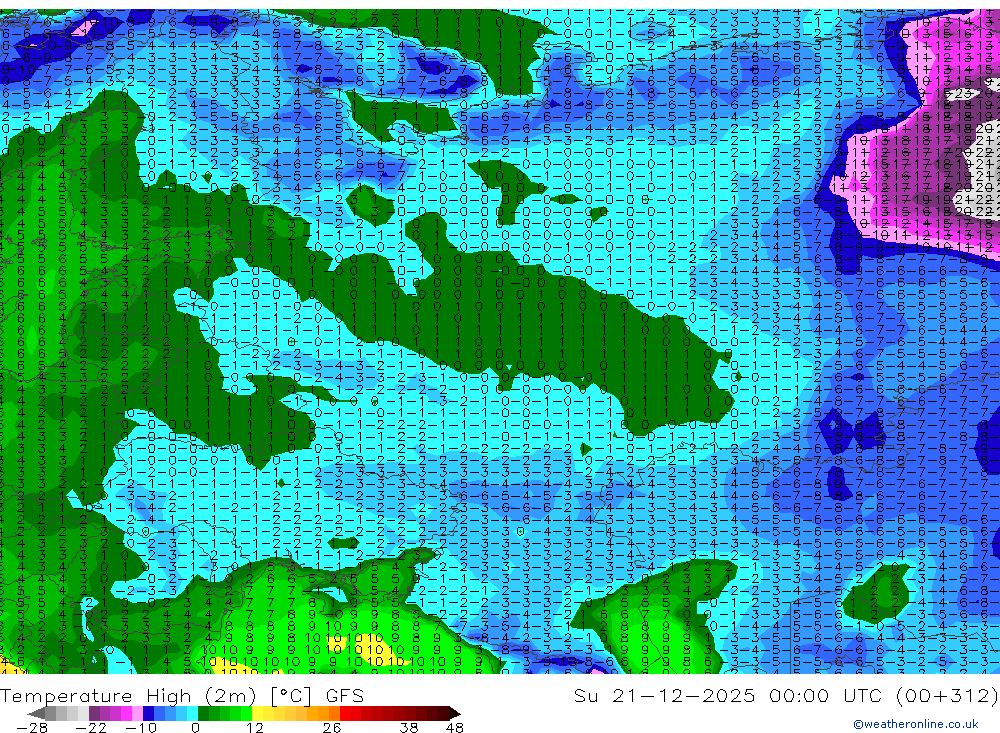1000x733 pixels.
Task: Click the '-10' label on temperature legend
Action: (x=140, y=727)
